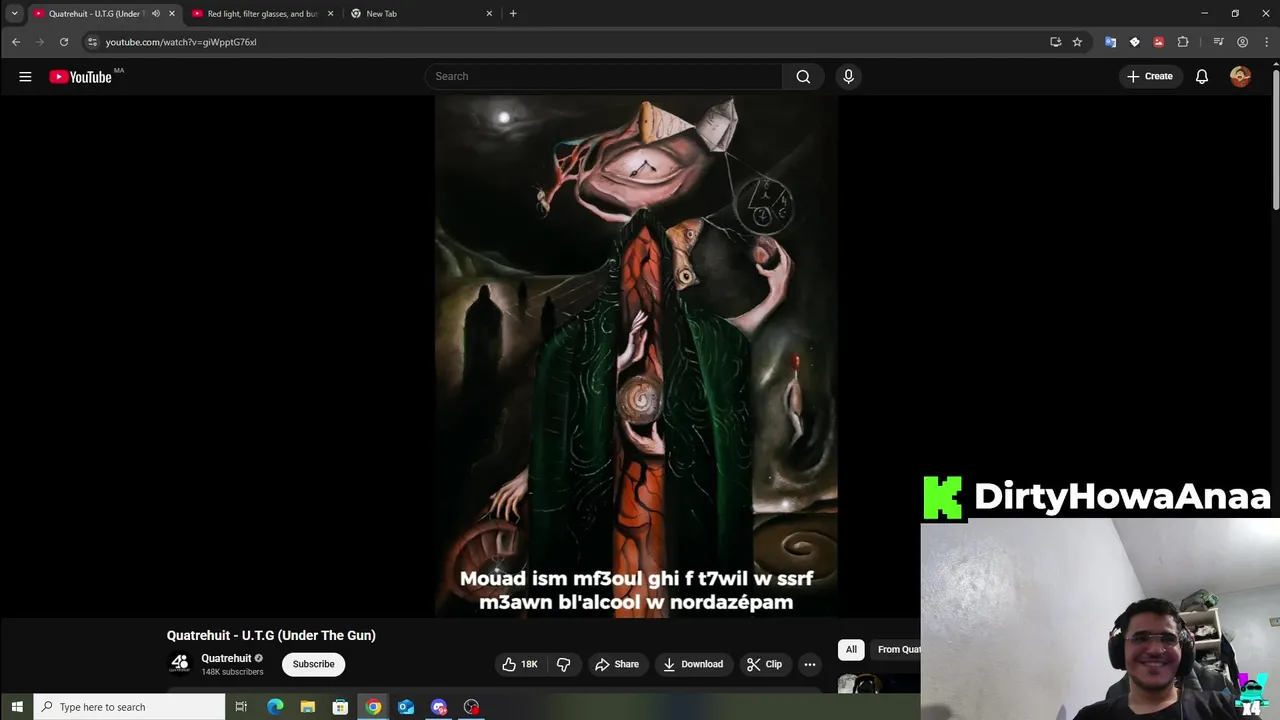Screen dimensions: 1280x720
Task: Mute the Quatrehuit tab audio speaker icon
Action: pos(155,14)
